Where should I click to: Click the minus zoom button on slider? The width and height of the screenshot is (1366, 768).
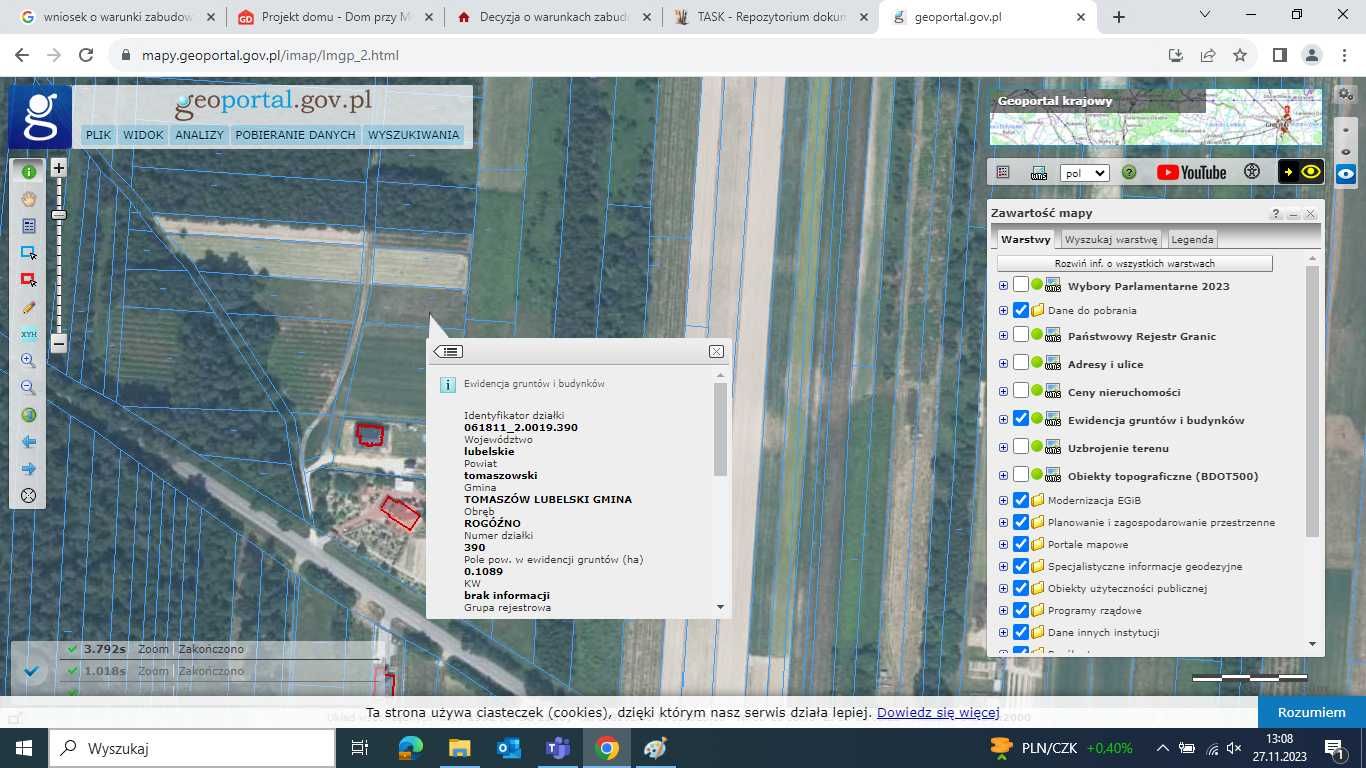[x=59, y=344]
